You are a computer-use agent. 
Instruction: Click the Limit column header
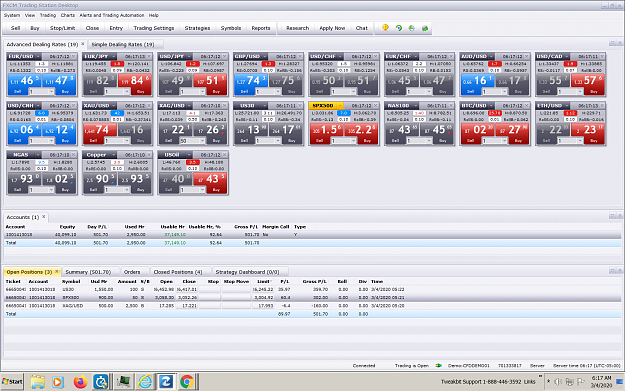(x=263, y=281)
